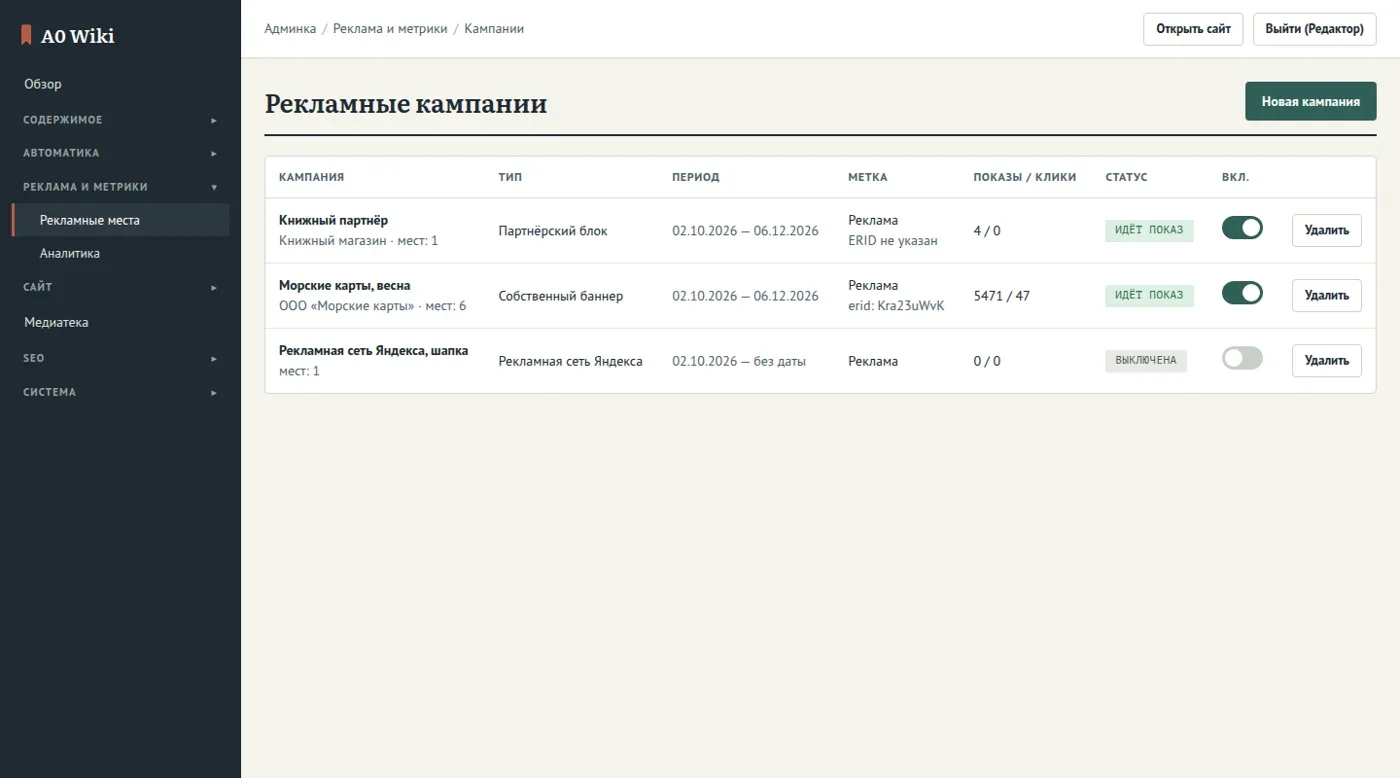1400x778 pixels.
Task: Click the Новая кампания button
Action: (x=1310, y=101)
